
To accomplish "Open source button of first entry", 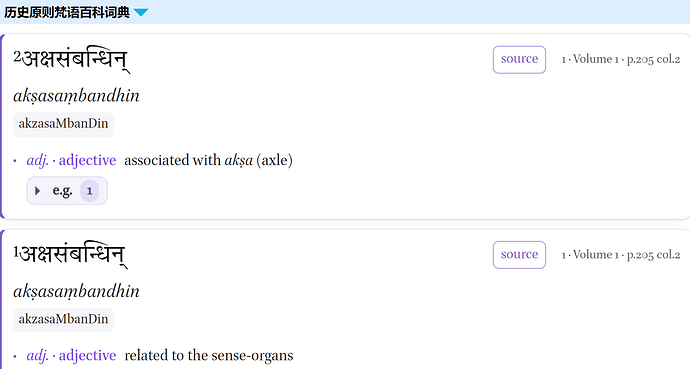I will point(519,59).
